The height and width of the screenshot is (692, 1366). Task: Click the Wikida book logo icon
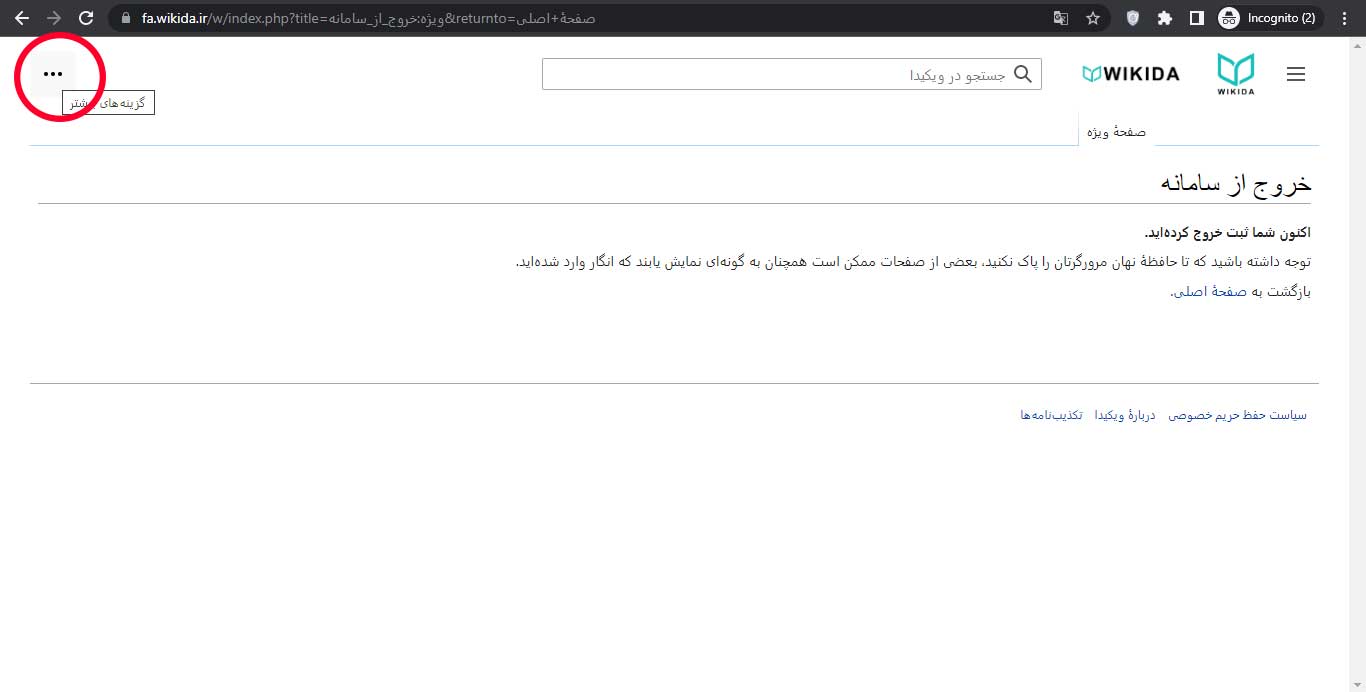click(x=1236, y=74)
